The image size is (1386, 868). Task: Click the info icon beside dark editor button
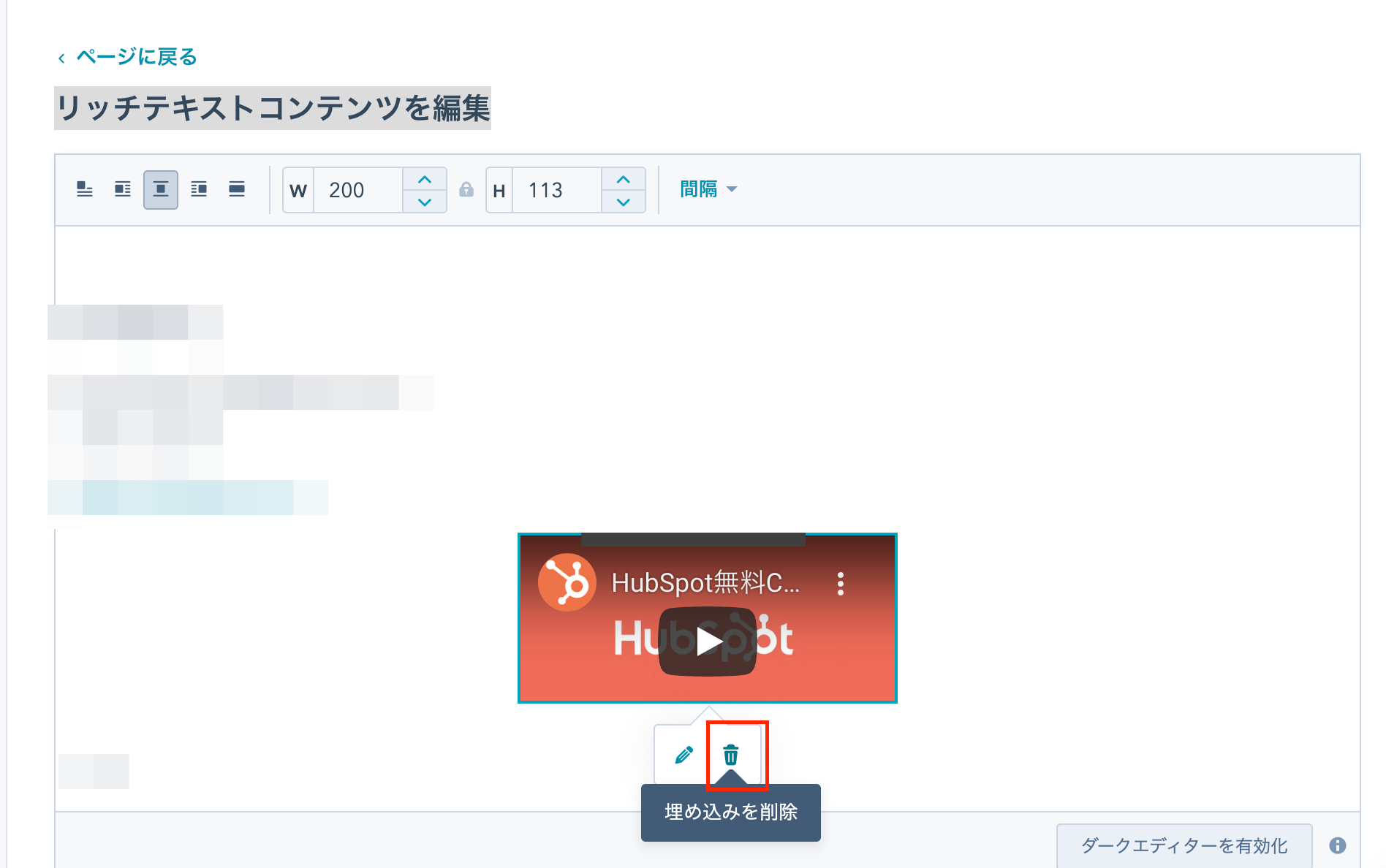1338,845
